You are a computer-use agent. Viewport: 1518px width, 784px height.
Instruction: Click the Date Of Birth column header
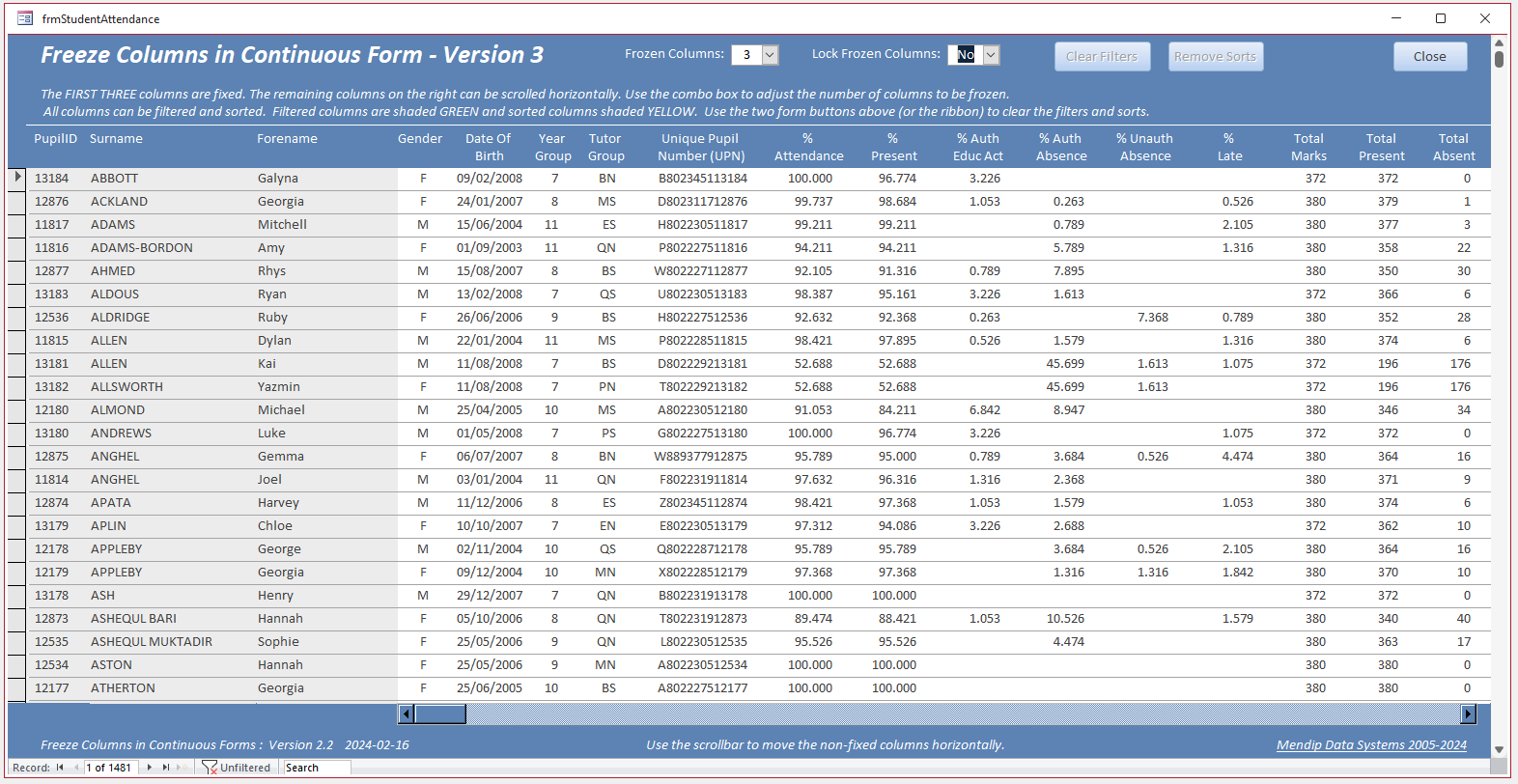pos(489,147)
